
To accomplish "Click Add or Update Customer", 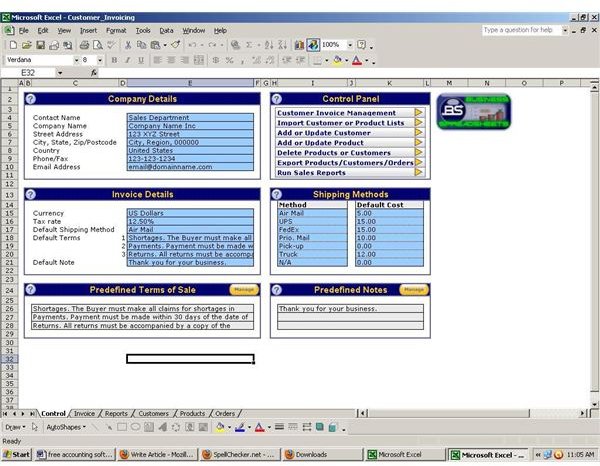I will (x=349, y=133).
